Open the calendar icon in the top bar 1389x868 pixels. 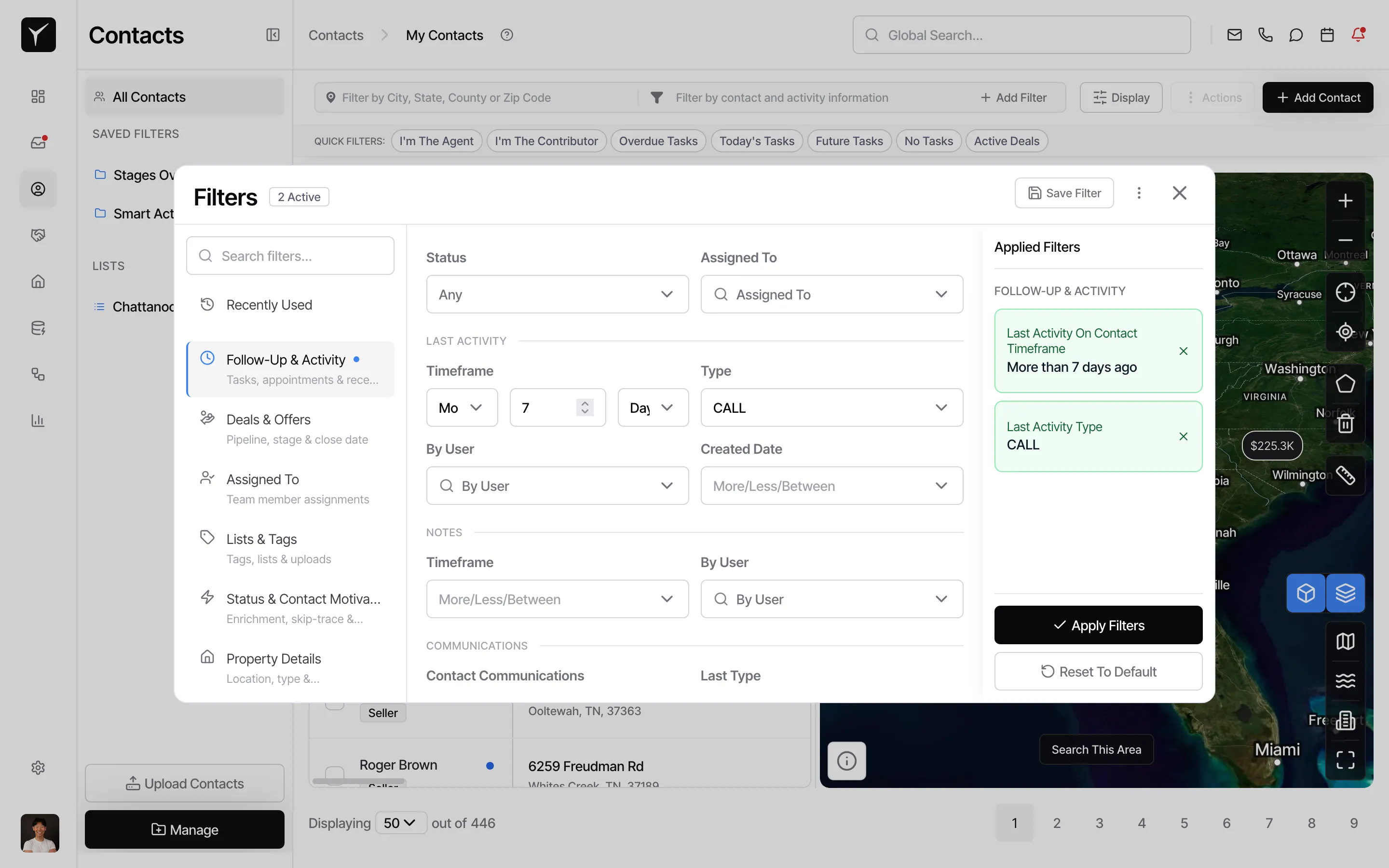pos(1327,34)
